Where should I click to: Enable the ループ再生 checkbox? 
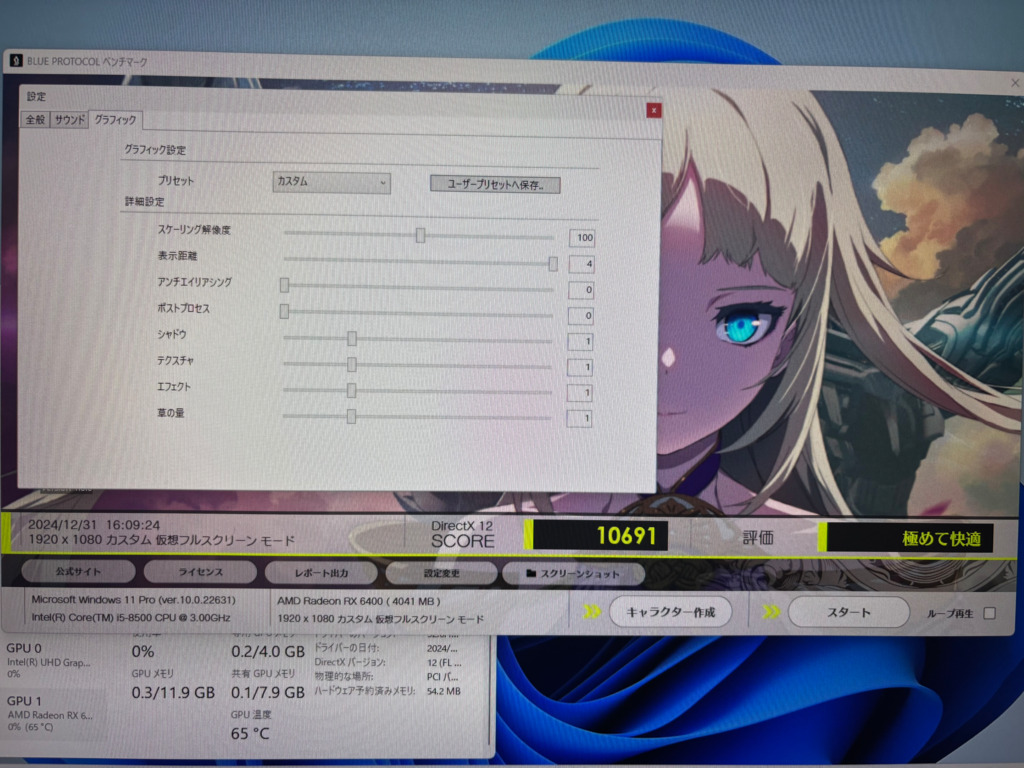pyautogui.click(x=990, y=613)
